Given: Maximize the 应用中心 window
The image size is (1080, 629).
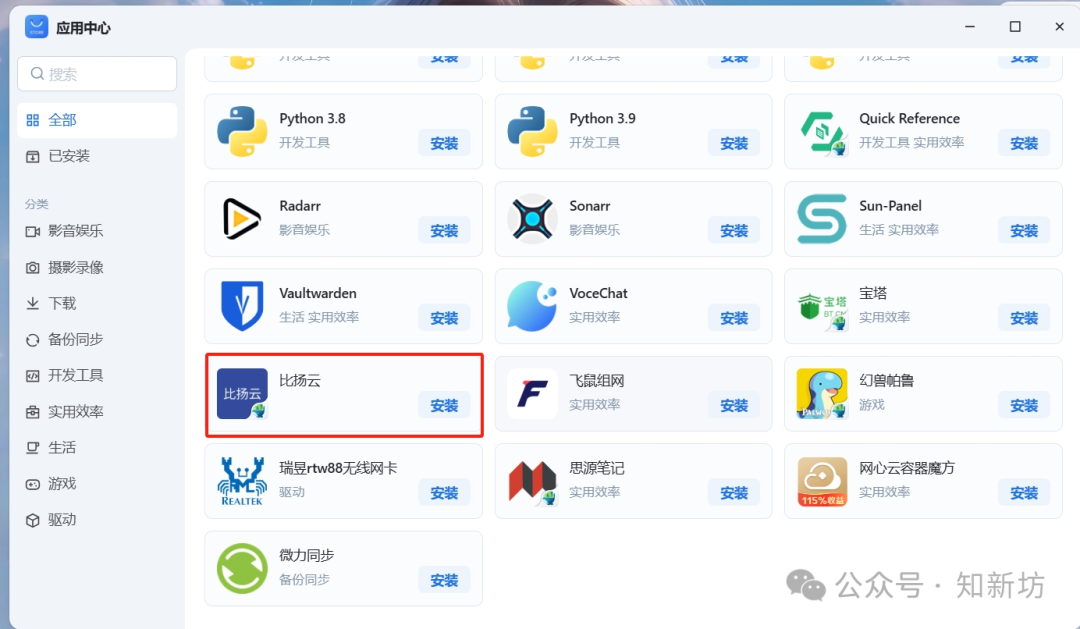Looking at the screenshot, I should click(1015, 27).
